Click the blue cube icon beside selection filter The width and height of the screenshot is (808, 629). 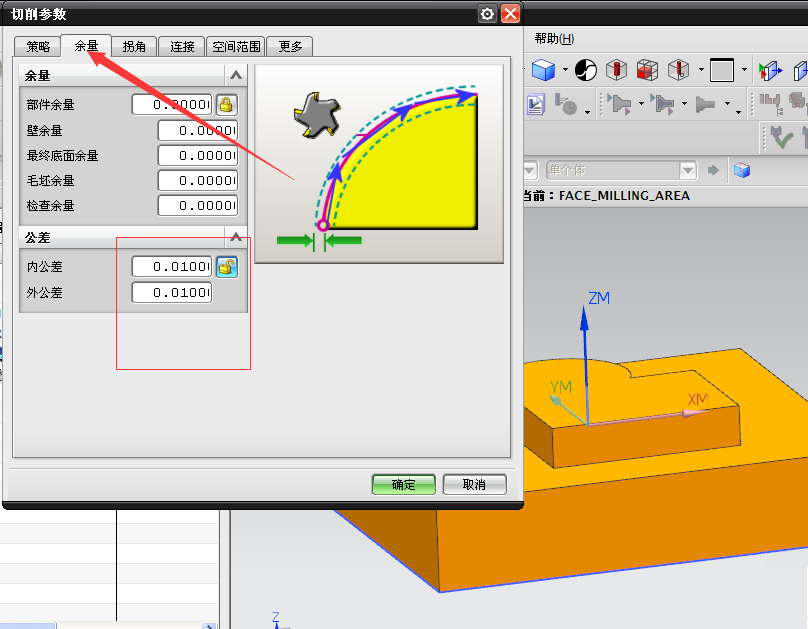pos(741,170)
